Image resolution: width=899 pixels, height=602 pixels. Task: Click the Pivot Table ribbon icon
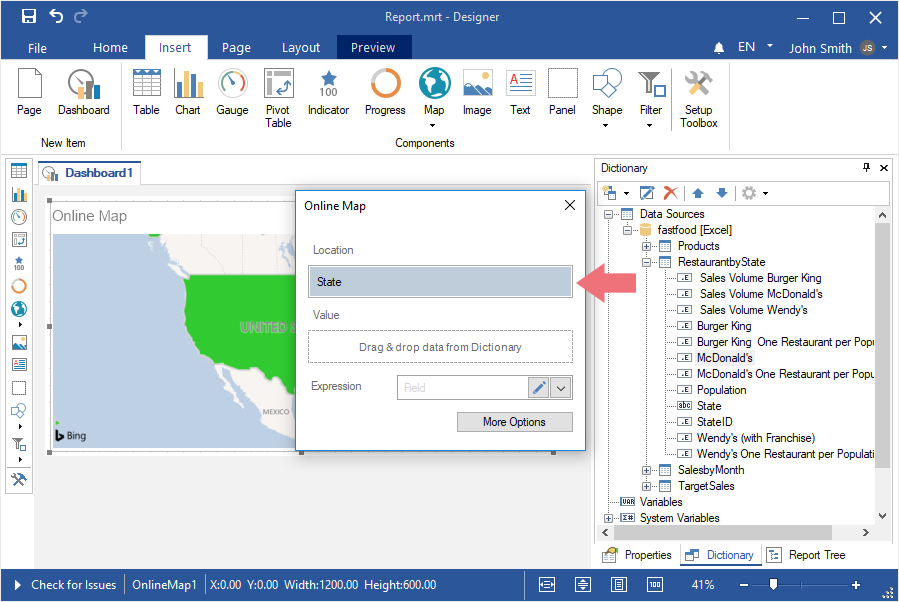[x=278, y=97]
